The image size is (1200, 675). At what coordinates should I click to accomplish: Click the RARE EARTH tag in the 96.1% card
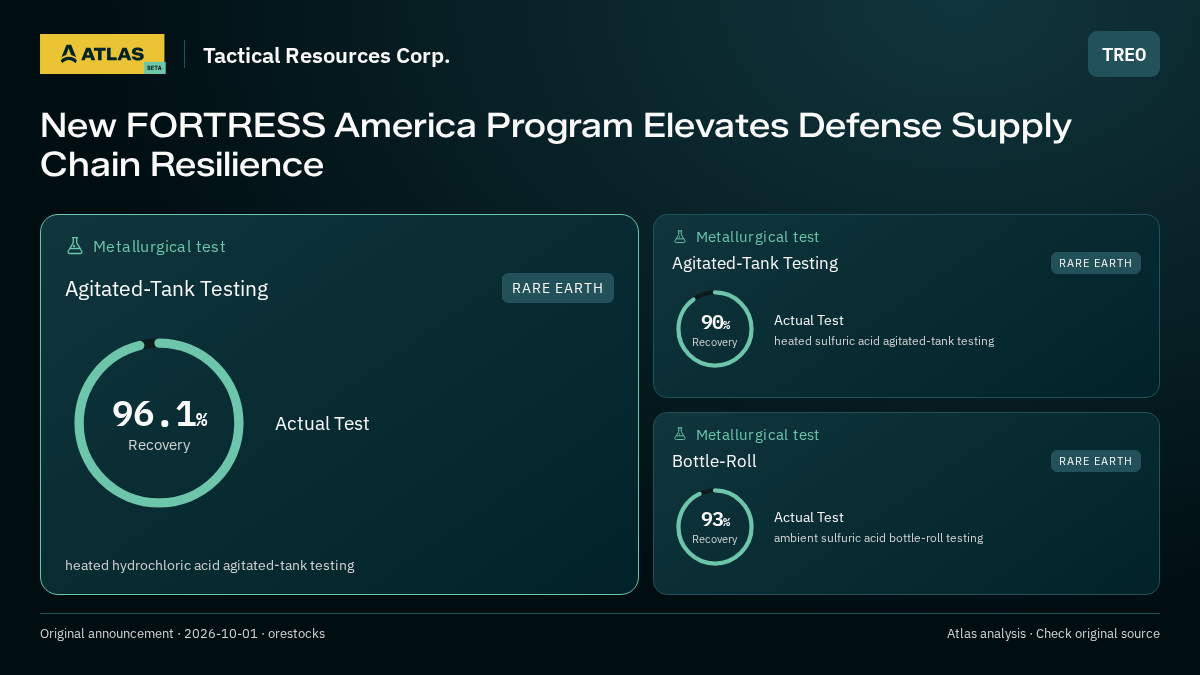click(x=558, y=288)
